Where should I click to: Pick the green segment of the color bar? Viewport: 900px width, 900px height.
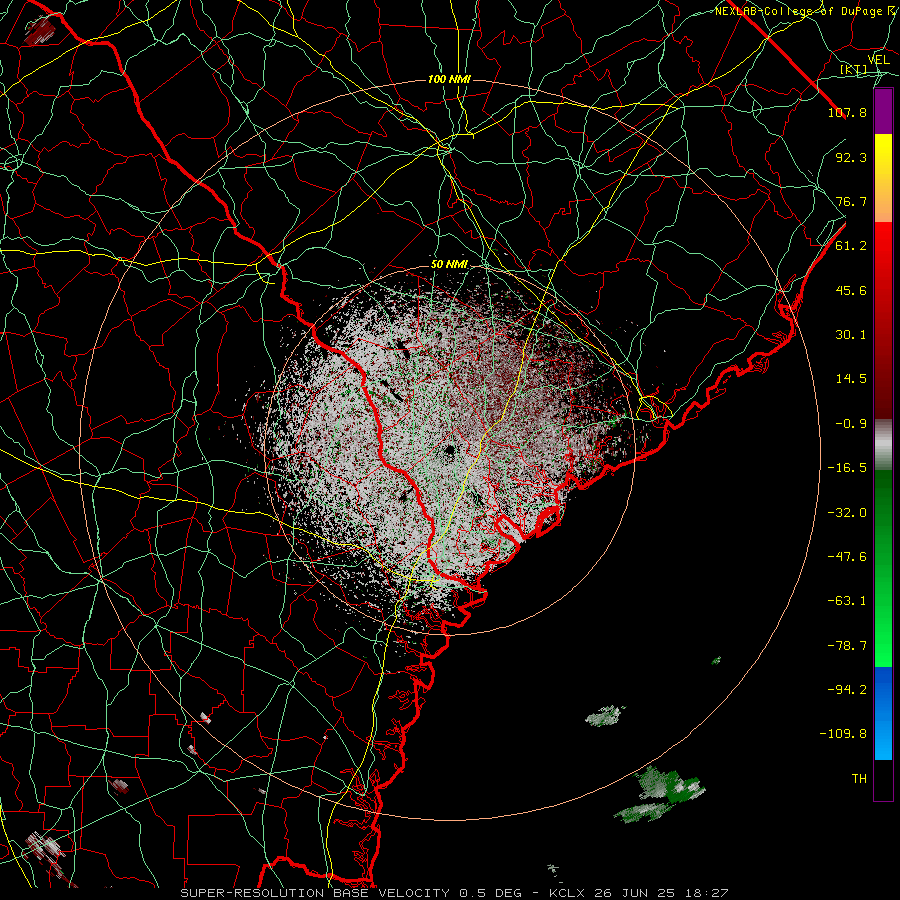pos(883,568)
